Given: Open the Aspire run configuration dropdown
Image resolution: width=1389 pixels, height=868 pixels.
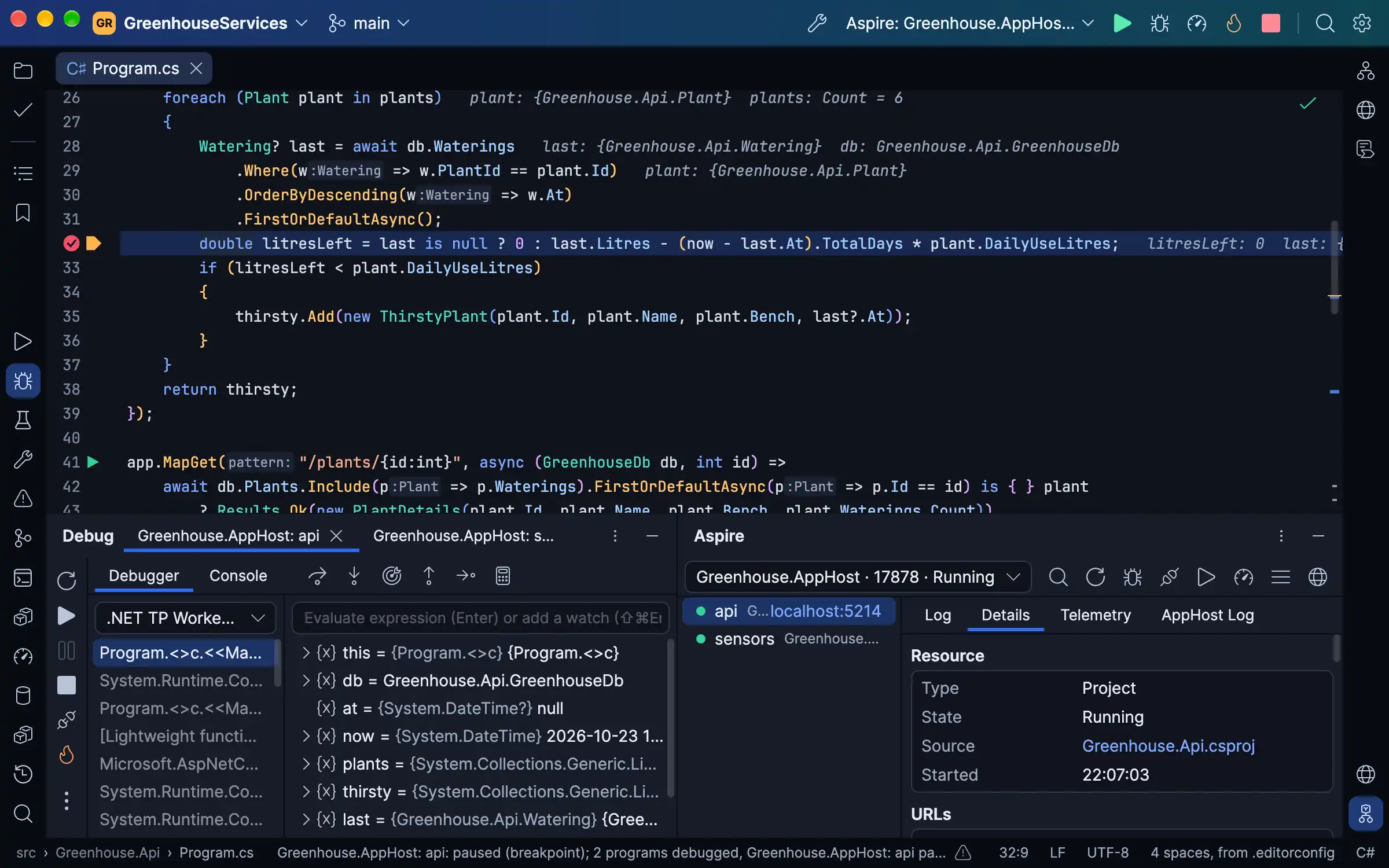Looking at the screenshot, I should pos(970,23).
